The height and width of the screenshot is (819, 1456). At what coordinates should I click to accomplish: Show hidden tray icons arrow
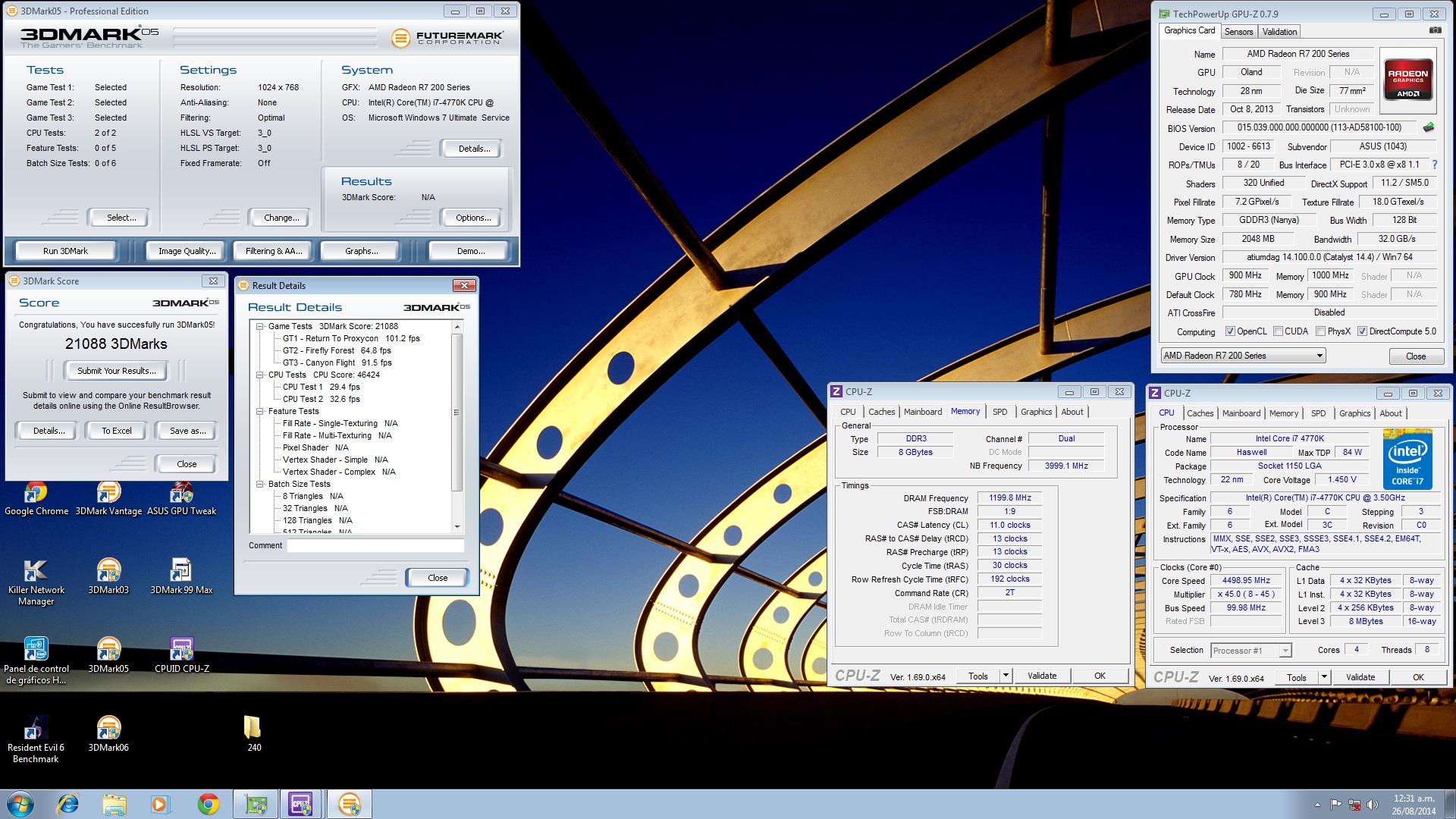click(x=1317, y=805)
